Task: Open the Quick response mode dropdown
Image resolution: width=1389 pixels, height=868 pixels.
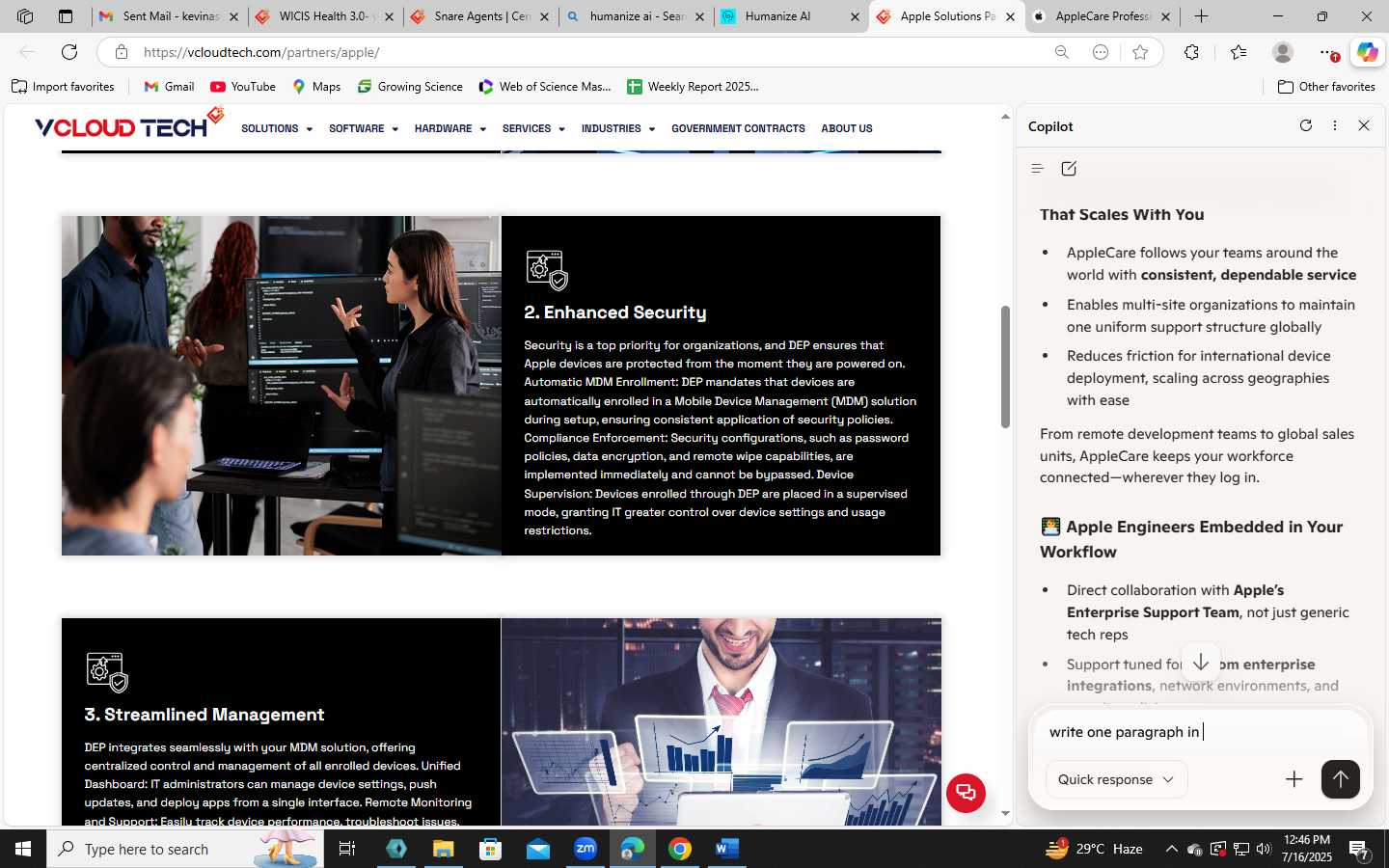Action: coord(1116,779)
